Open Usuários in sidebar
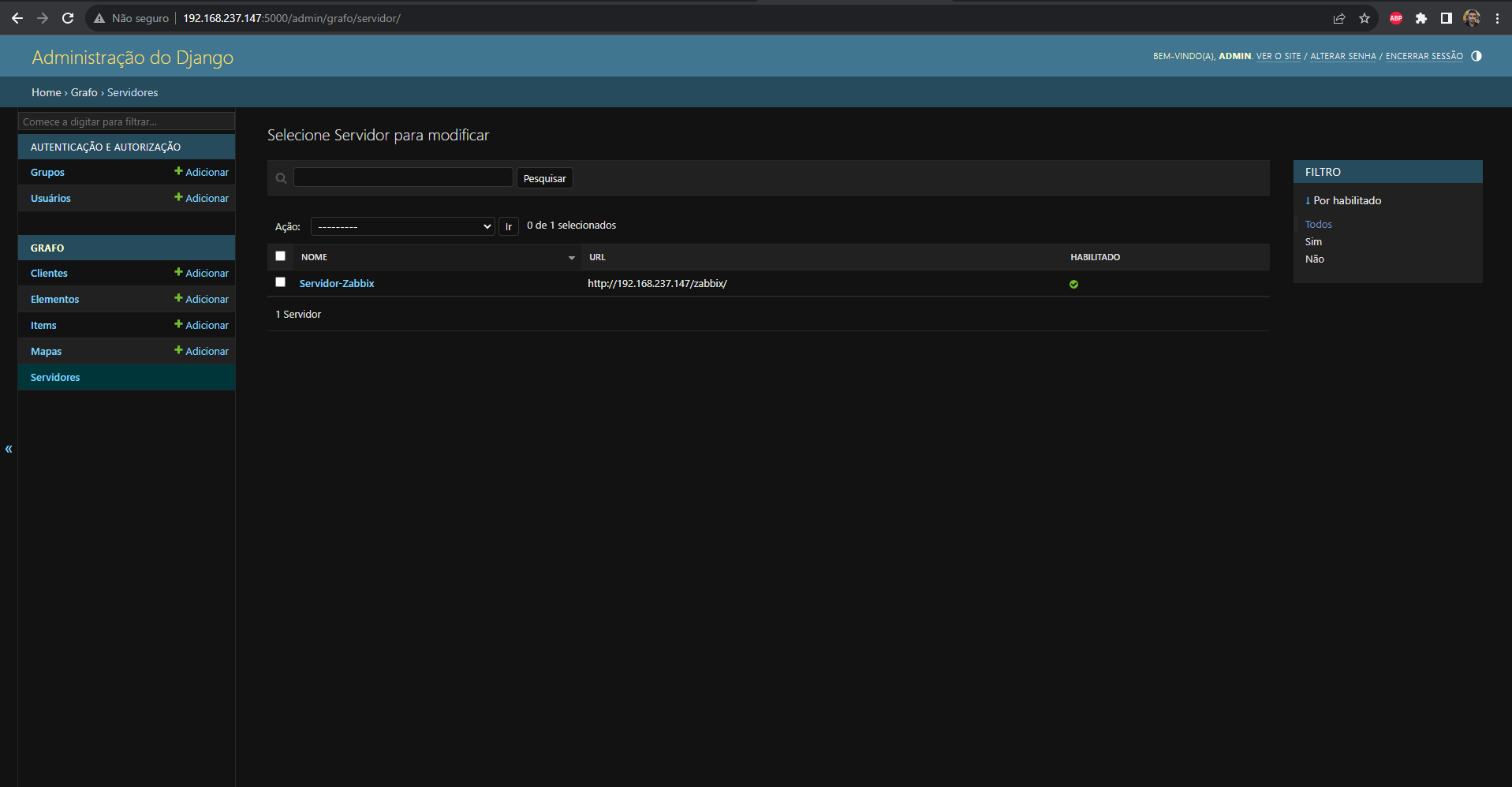The image size is (1512, 787). (x=50, y=199)
